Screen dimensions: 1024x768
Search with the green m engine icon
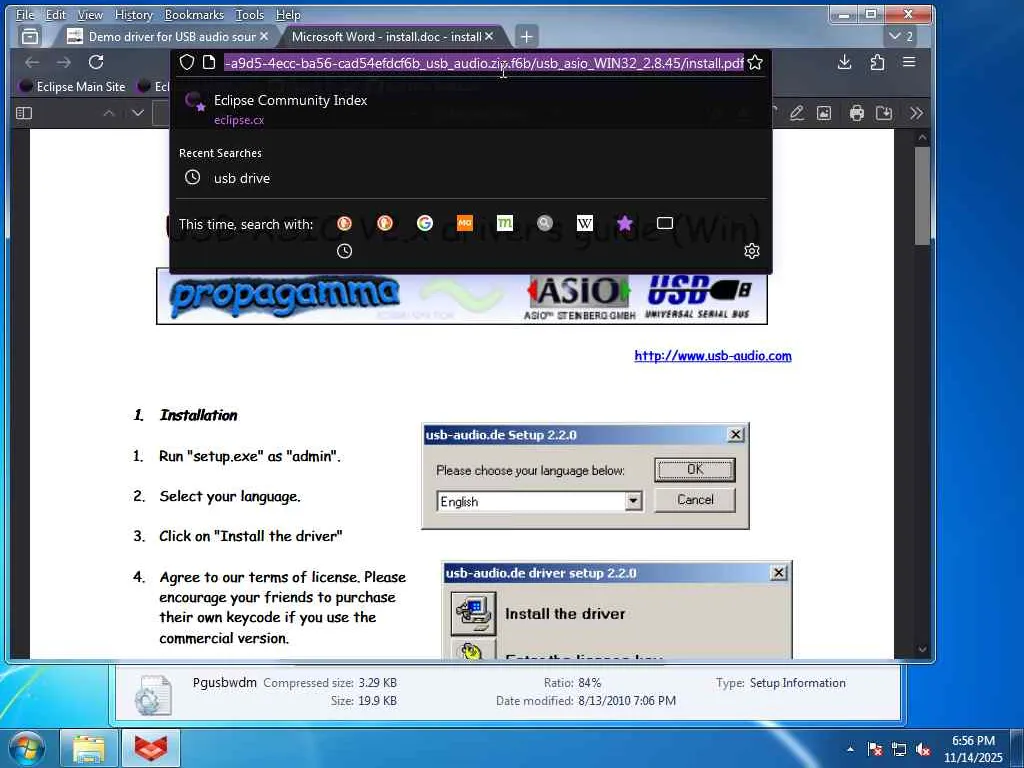pos(505,223)
